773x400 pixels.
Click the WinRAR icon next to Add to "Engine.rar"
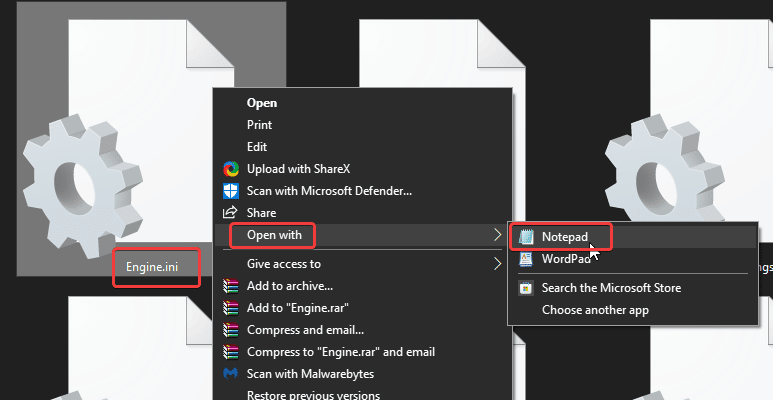pyautogui.click(x=231, y=308)
